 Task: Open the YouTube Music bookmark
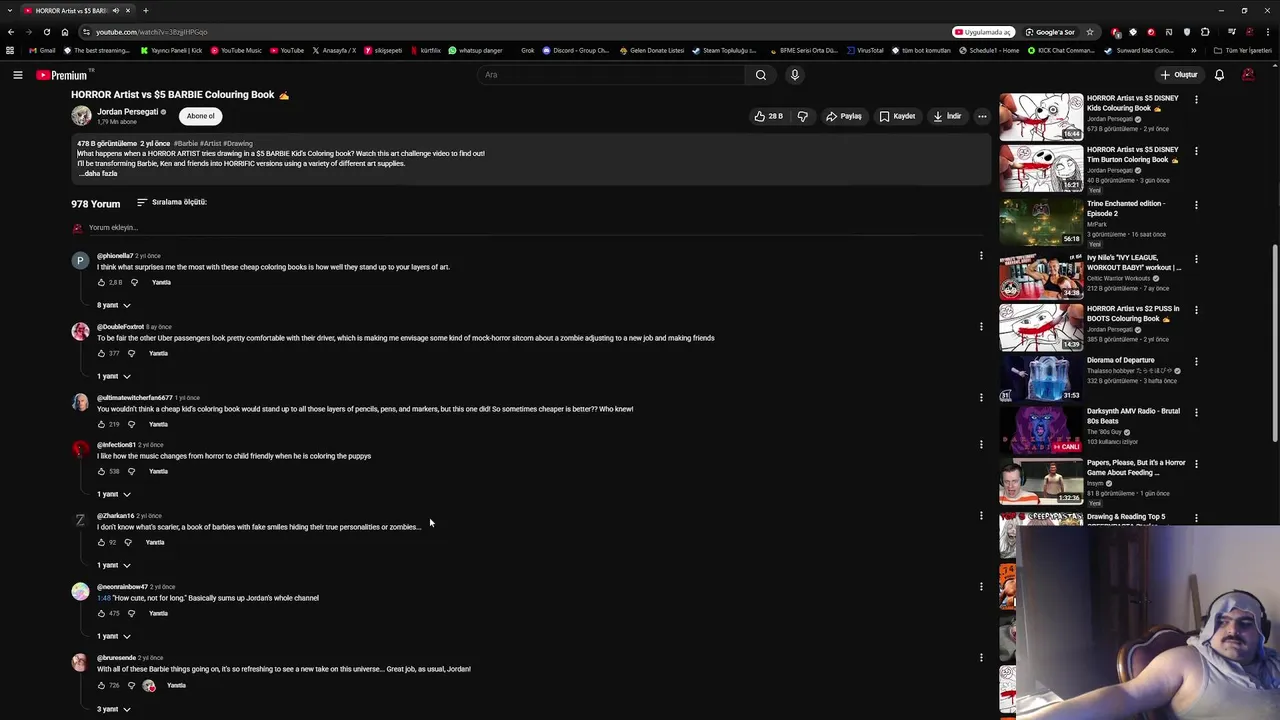pos(235,50)
